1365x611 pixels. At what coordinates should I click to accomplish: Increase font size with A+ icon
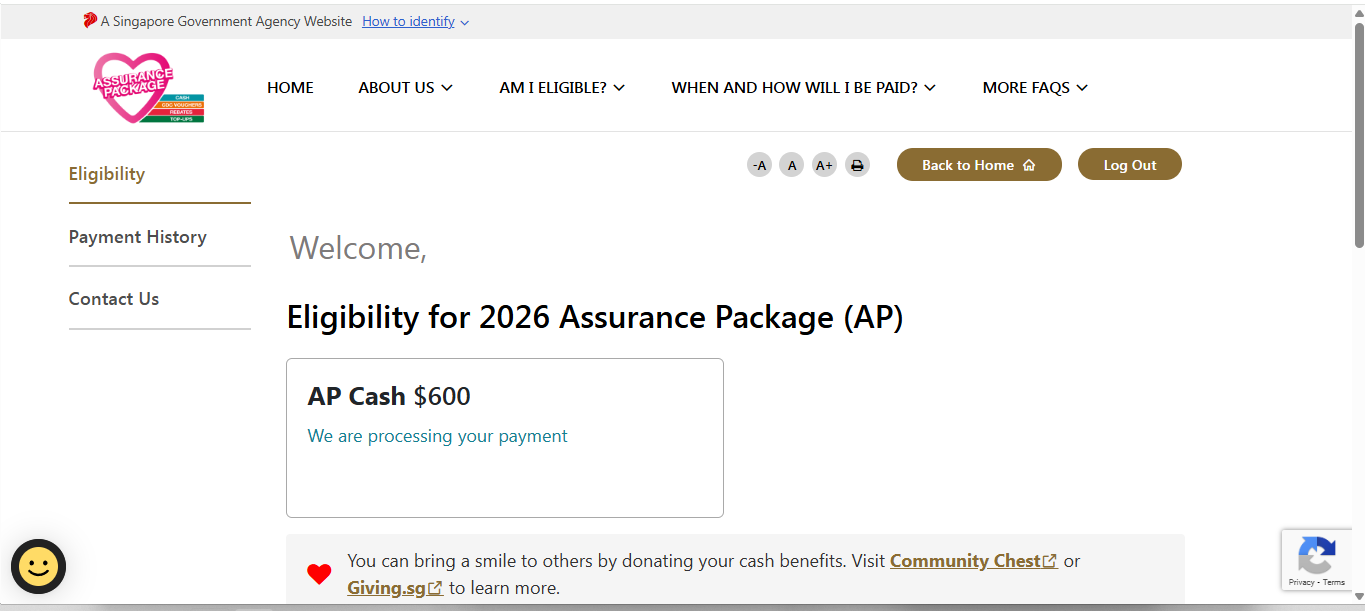pyautogui.click(x=824, y=165)
